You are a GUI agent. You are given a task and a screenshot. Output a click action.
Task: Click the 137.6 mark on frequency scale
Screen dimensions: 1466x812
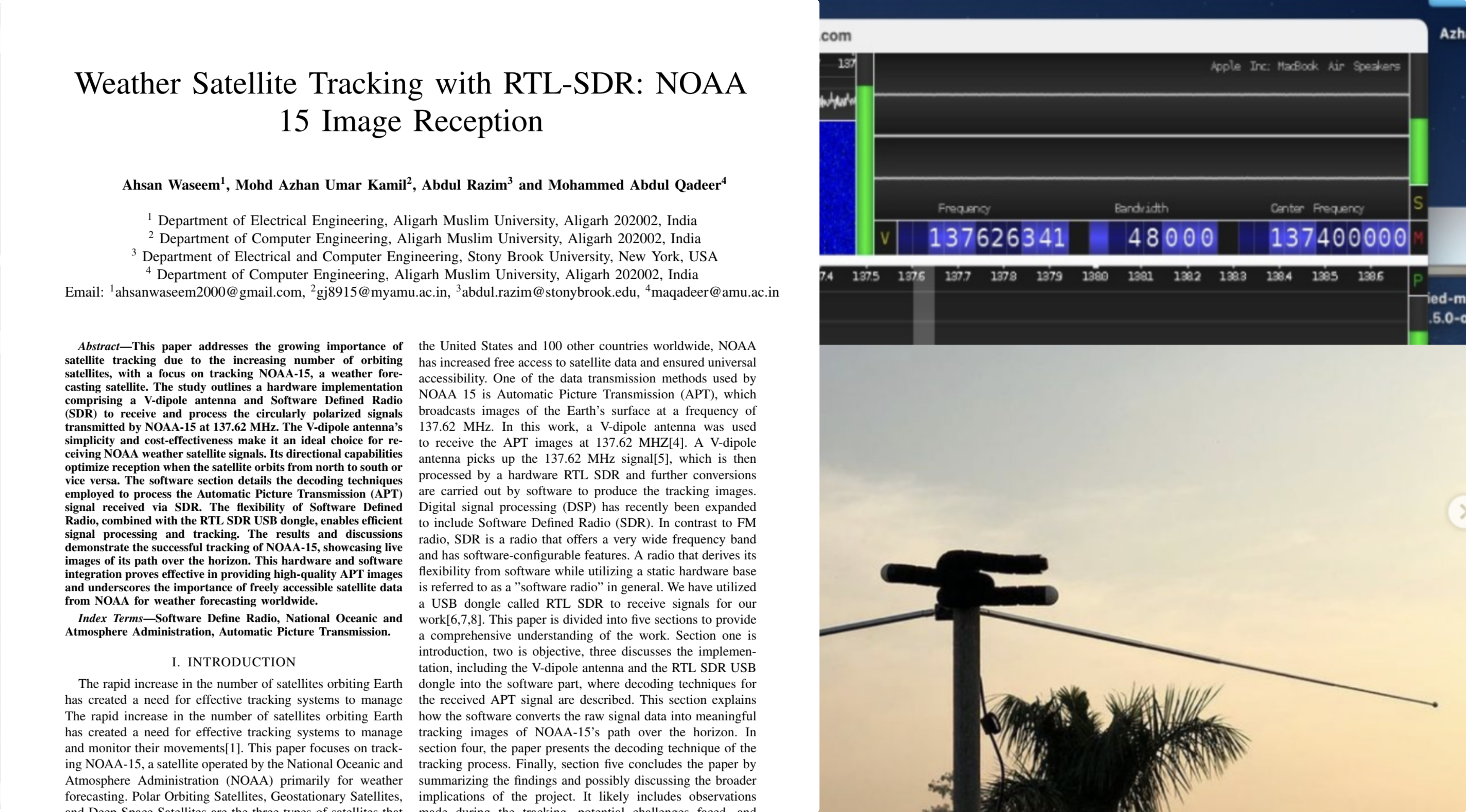click(x=911, y=276)
